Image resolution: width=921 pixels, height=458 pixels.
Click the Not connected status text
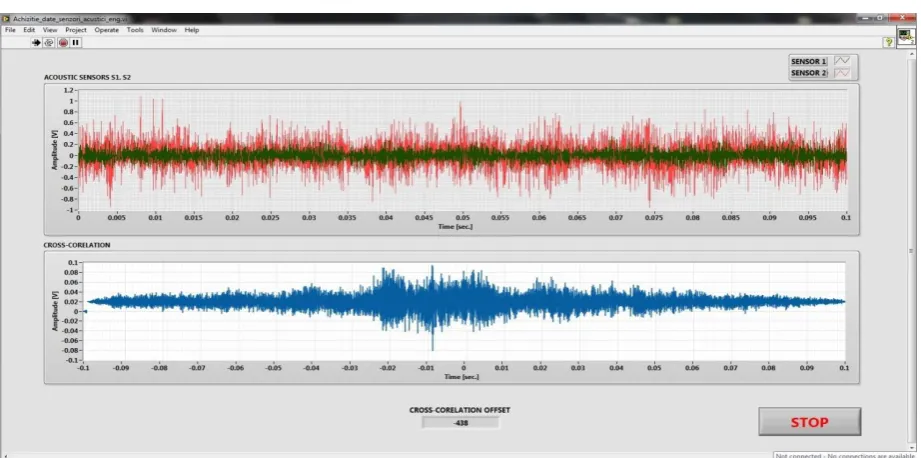pyautogui.click(x=845, y=455)
